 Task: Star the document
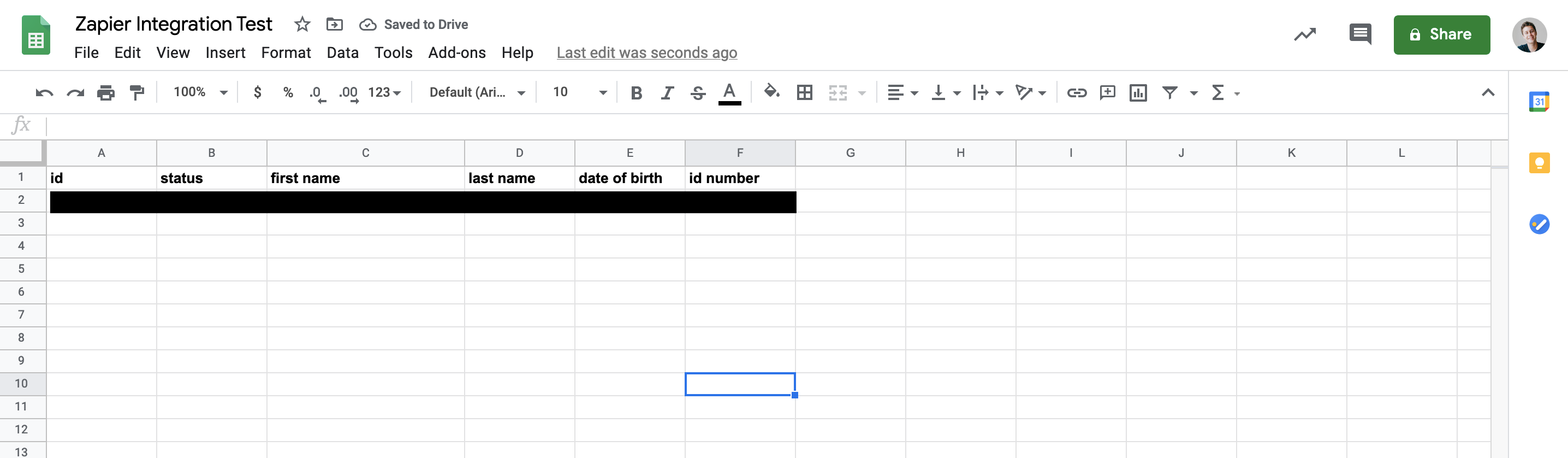(302, 25)
